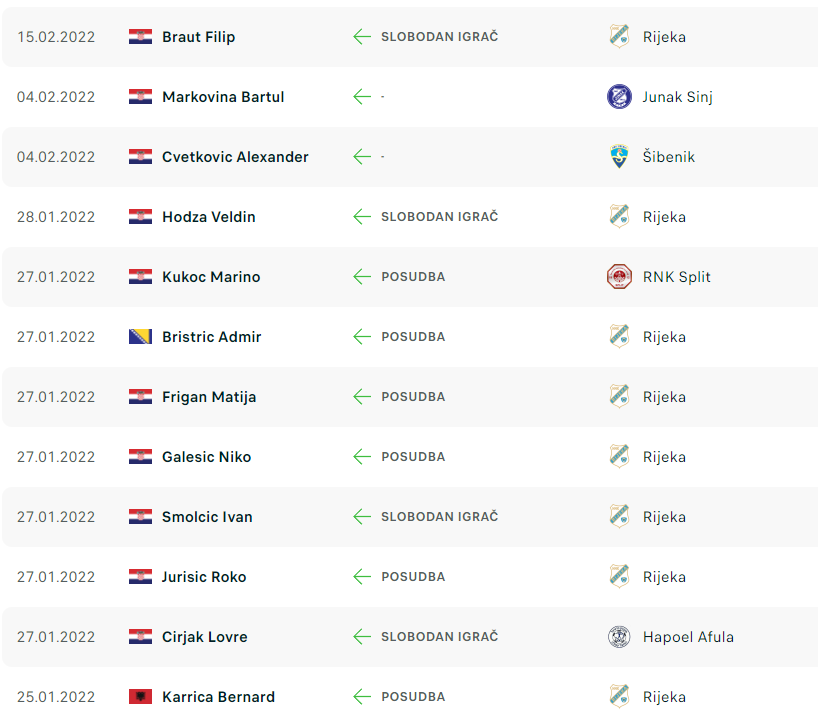This screenshot has height=726, width=818.
Task: Select player Frigan Matija
Action: [208, 397]
